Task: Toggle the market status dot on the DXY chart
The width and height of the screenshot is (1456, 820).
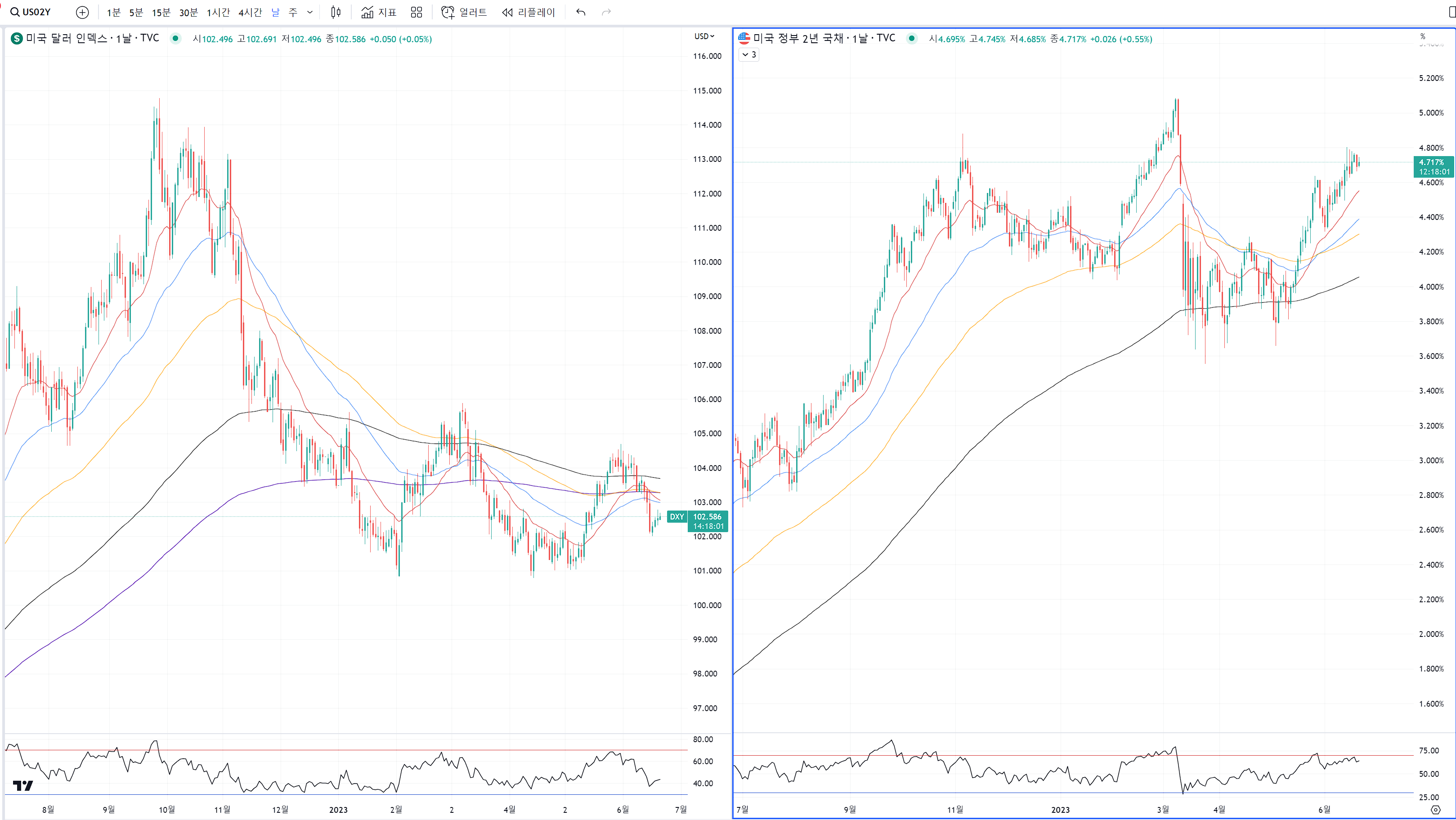Action: pyautogui.click(x=176, y=38)
